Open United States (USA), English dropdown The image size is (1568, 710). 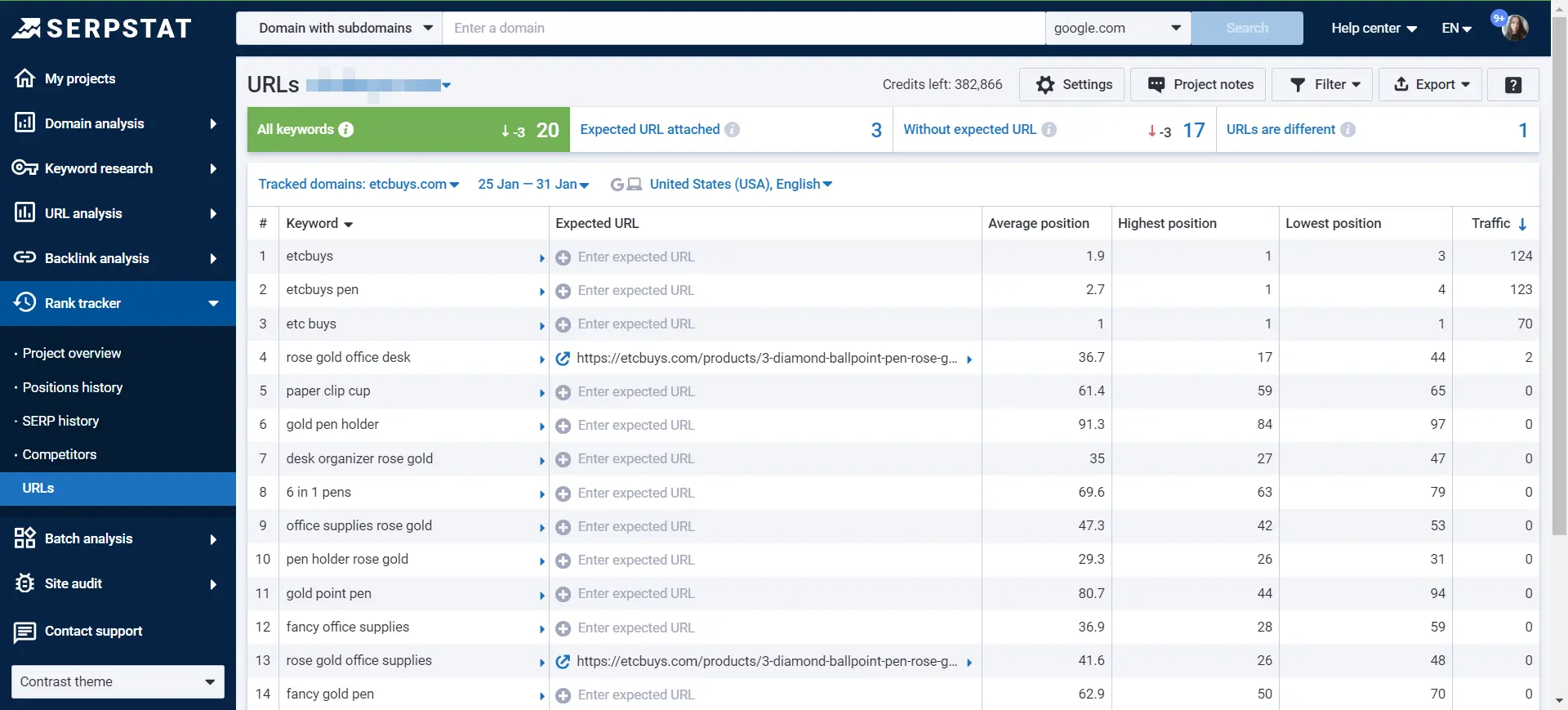741,184
